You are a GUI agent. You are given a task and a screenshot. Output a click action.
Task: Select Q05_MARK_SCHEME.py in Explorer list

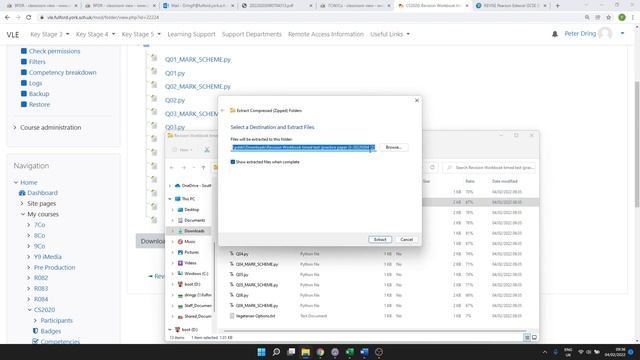click(256, 285)
